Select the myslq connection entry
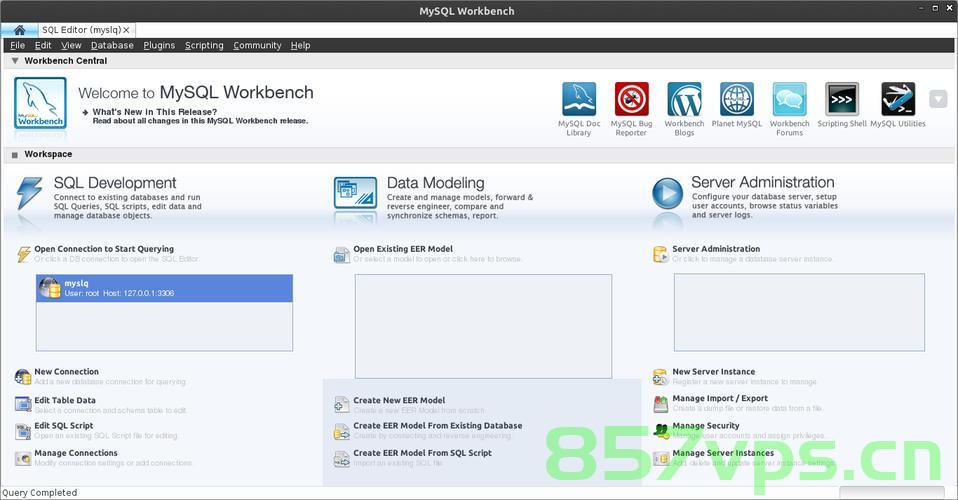 [164, 288]
